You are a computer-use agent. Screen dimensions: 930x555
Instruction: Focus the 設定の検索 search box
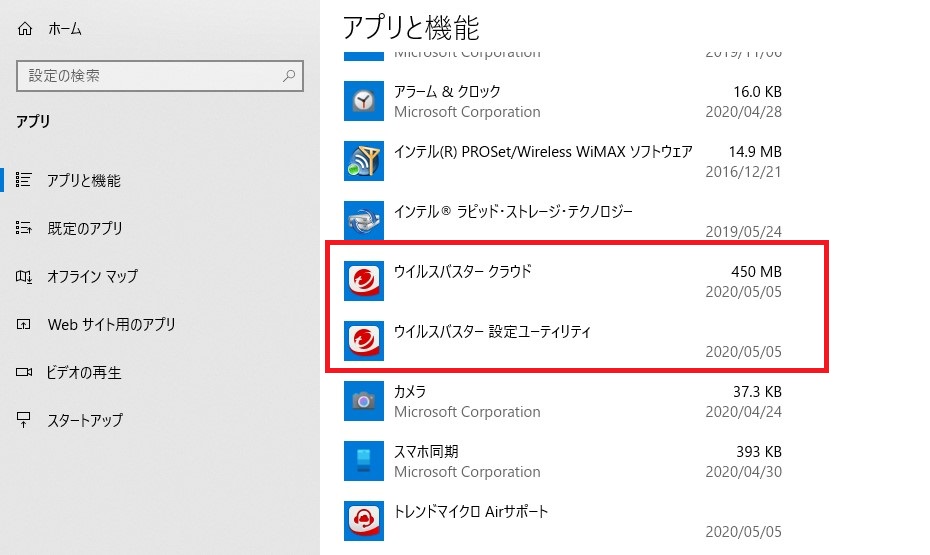click(x=160, y=76)
